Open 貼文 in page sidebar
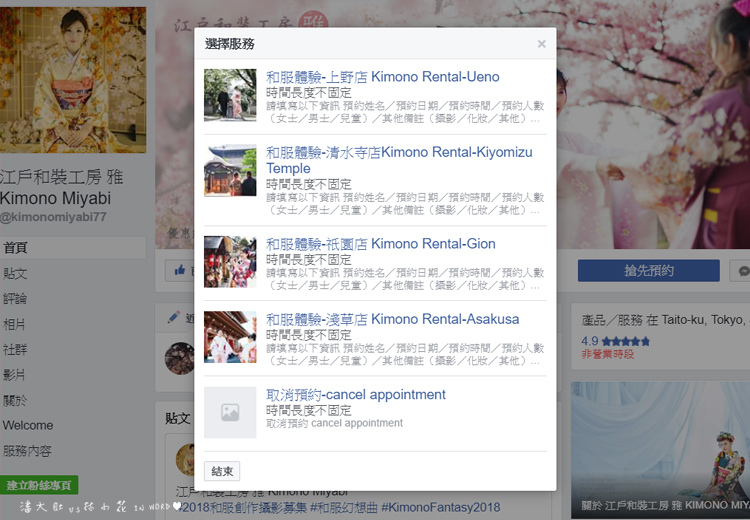This screenshot has width=750, height=520. 15,274
